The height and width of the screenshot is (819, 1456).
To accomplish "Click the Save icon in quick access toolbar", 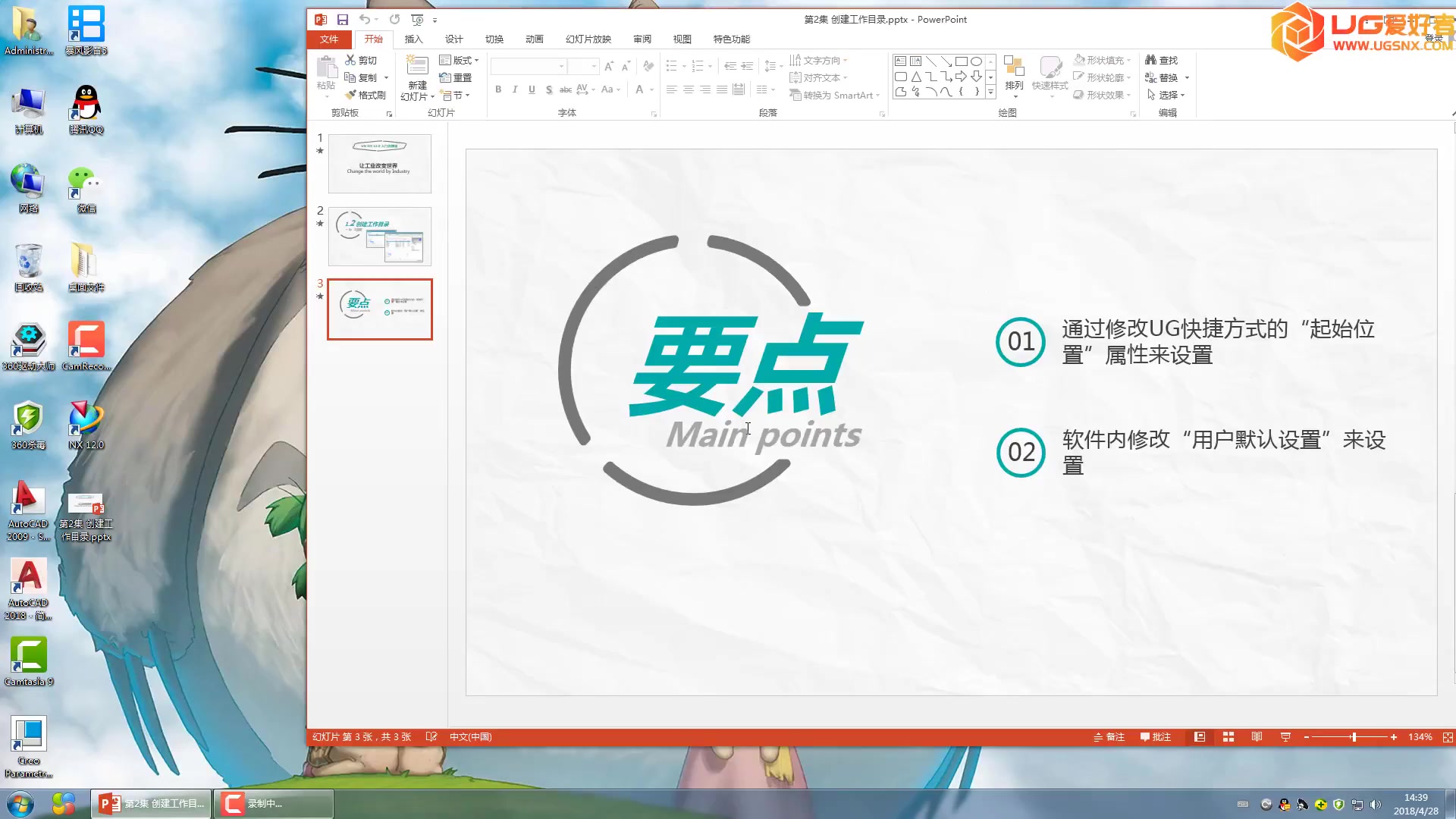I will [x=343, y=20].
